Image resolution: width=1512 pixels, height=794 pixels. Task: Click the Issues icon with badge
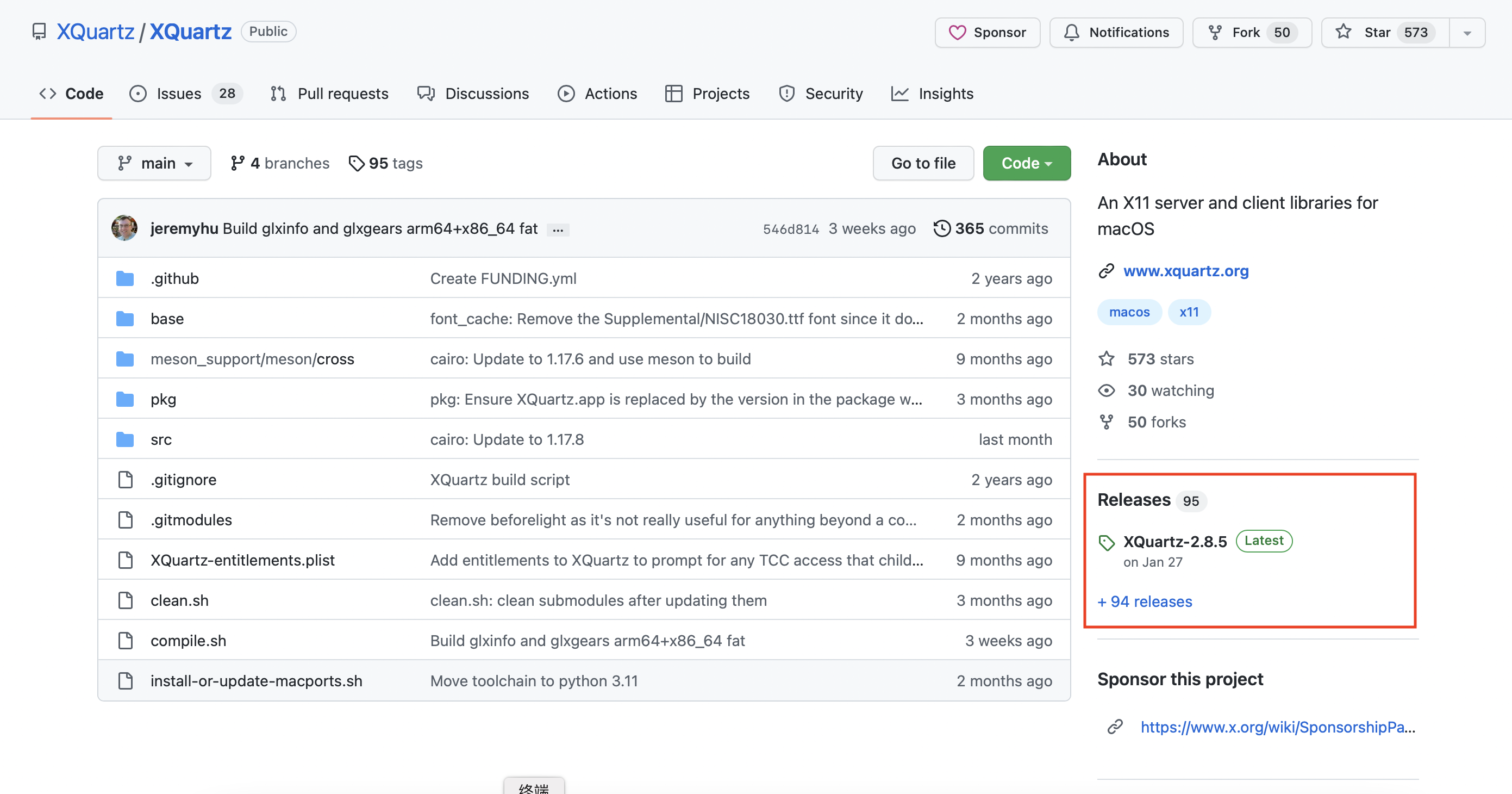[183, 92]
